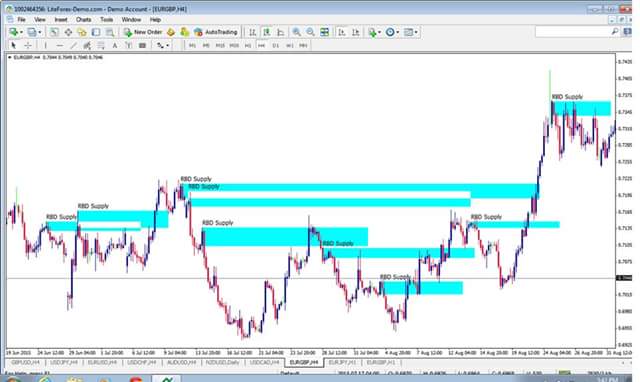
Task: Enable the D1 timeframe button
Action: pos(276,45)
